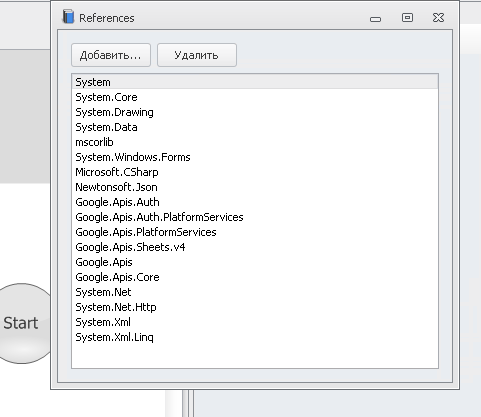Select System.Core in the list
The width and height of the screenshot is (481, 417).
[255, 97]
